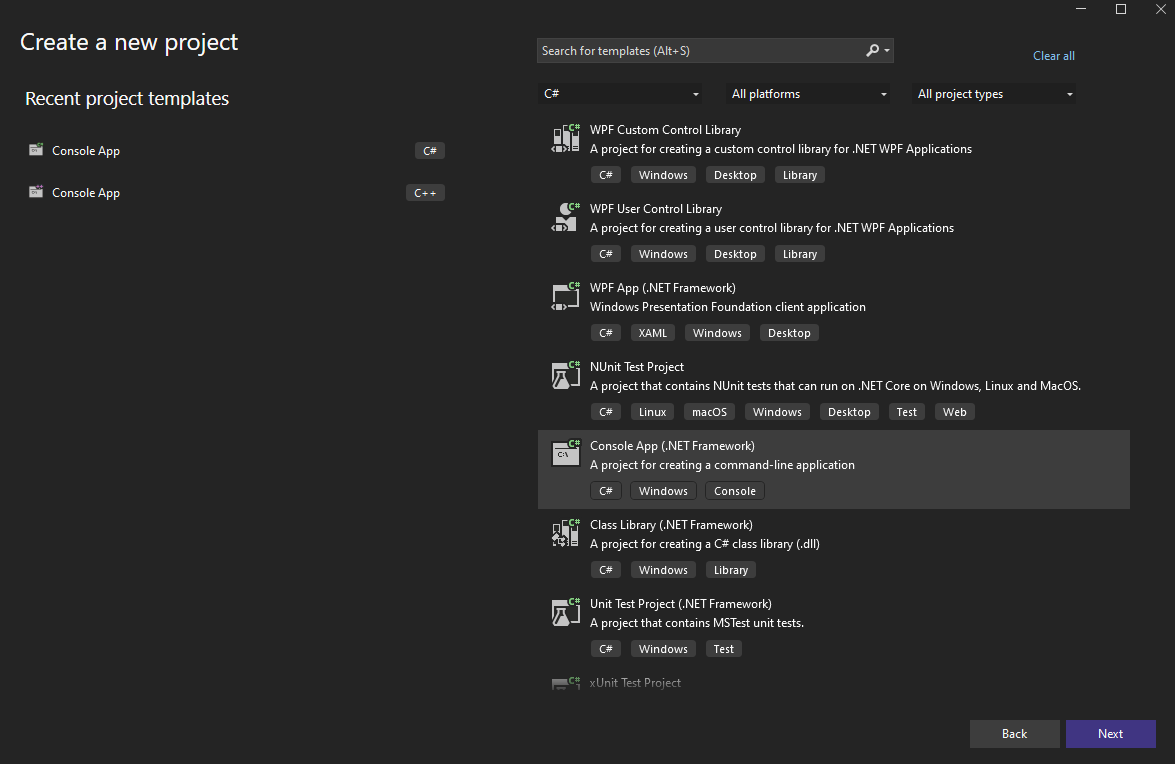Screen dimensions: 1175x764
Task: Maximize the Create a new project window
Action: pyautogui.click(x=1121, y=9)
